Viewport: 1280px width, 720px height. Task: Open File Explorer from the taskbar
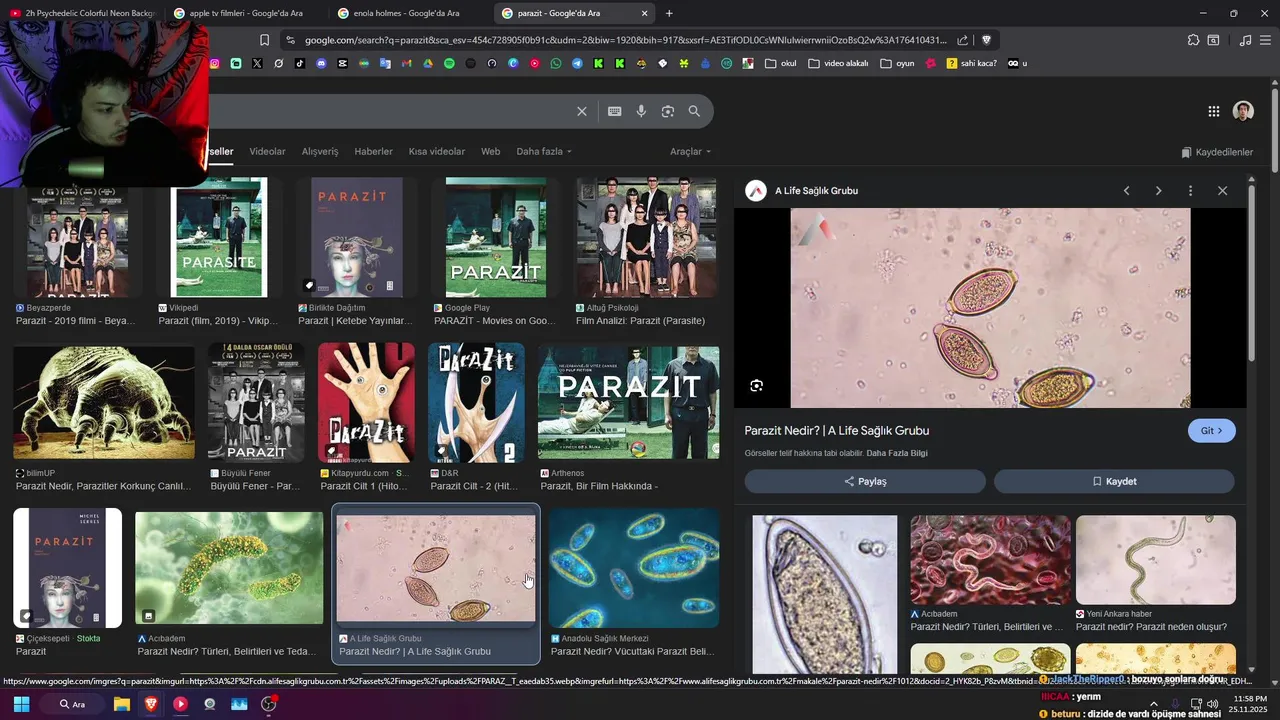[x=121, y=704]
